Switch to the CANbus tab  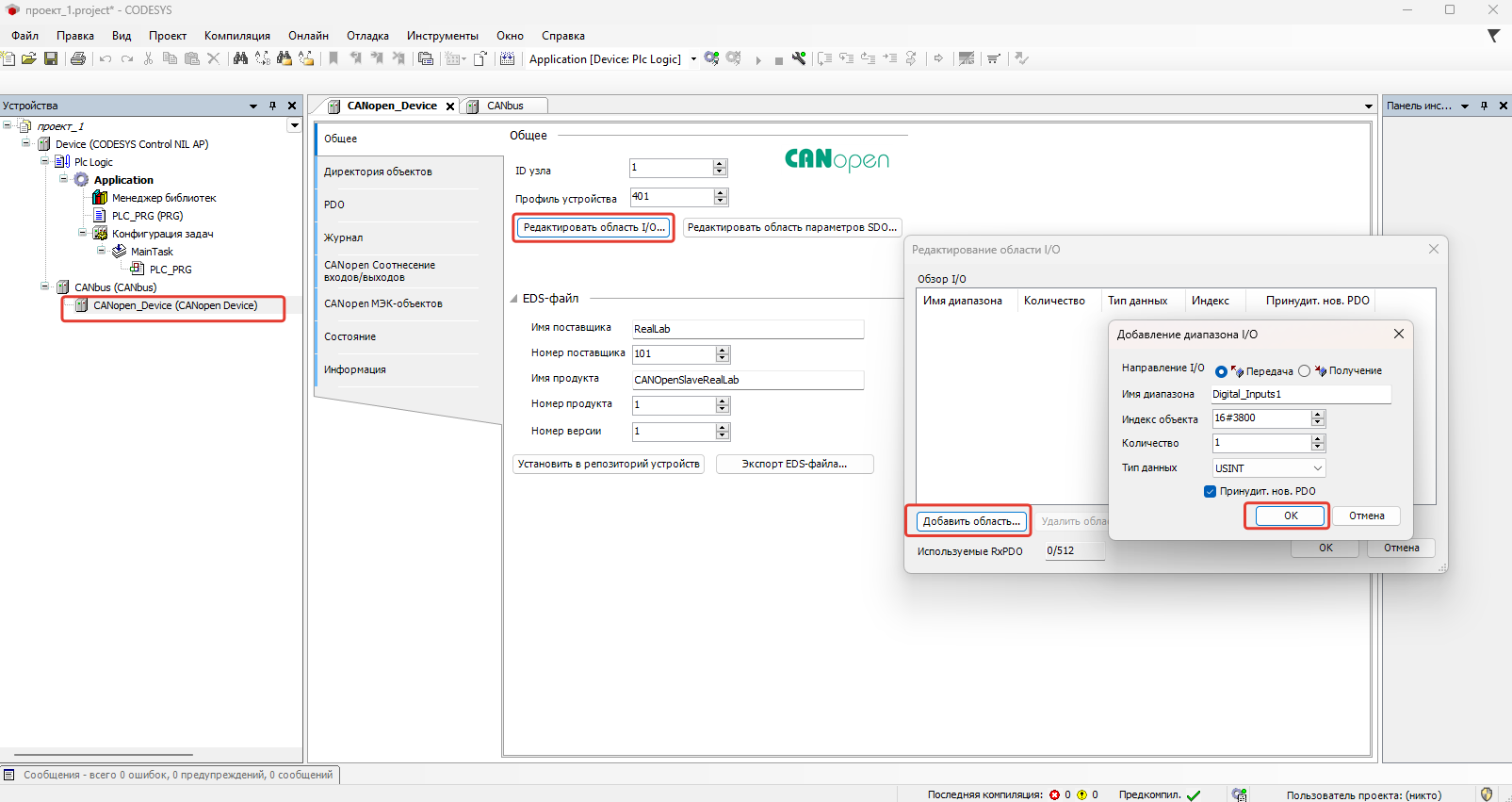[x=505, y=106]
